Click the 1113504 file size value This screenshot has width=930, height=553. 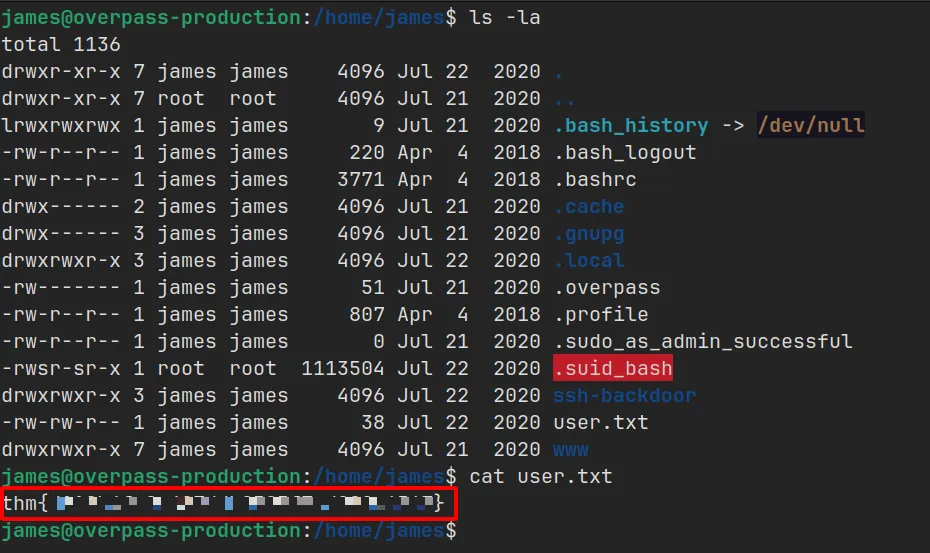343,368
